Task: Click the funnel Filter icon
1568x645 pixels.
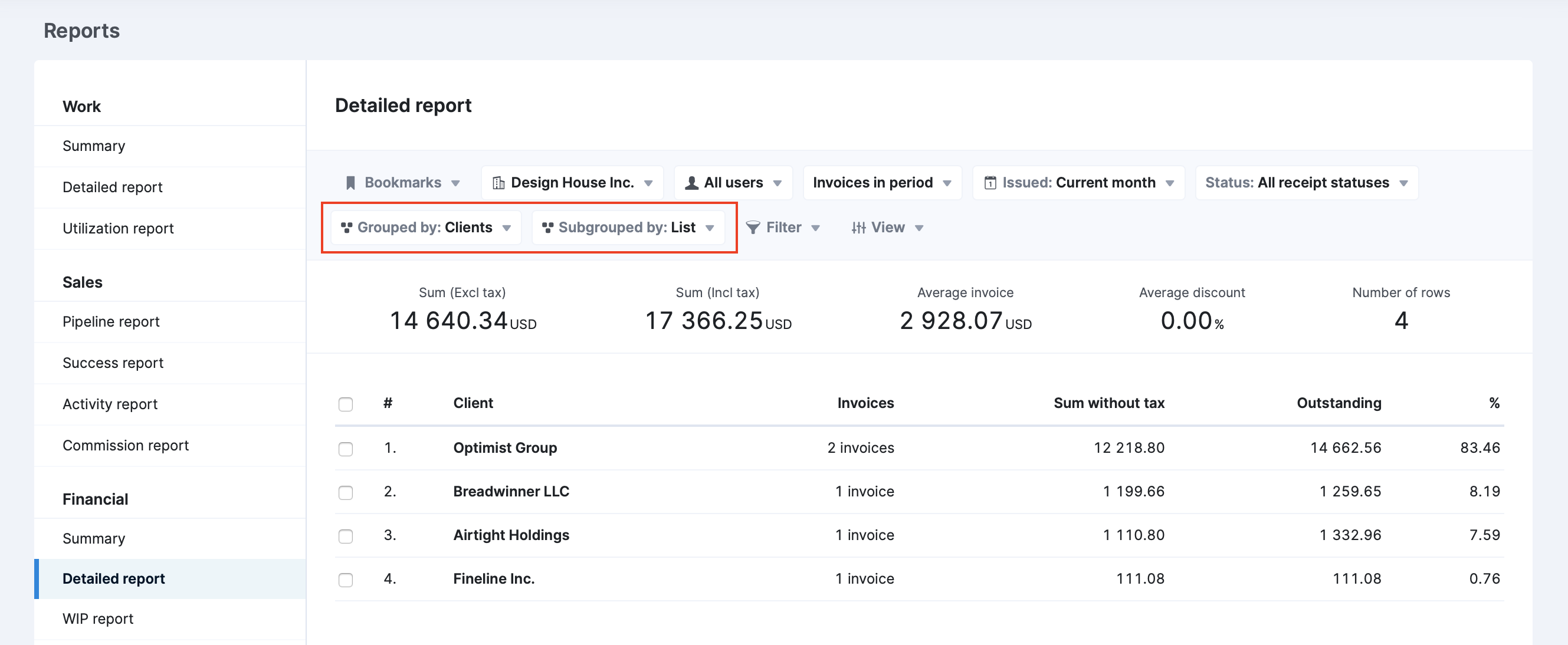Action: coord(753,228)
